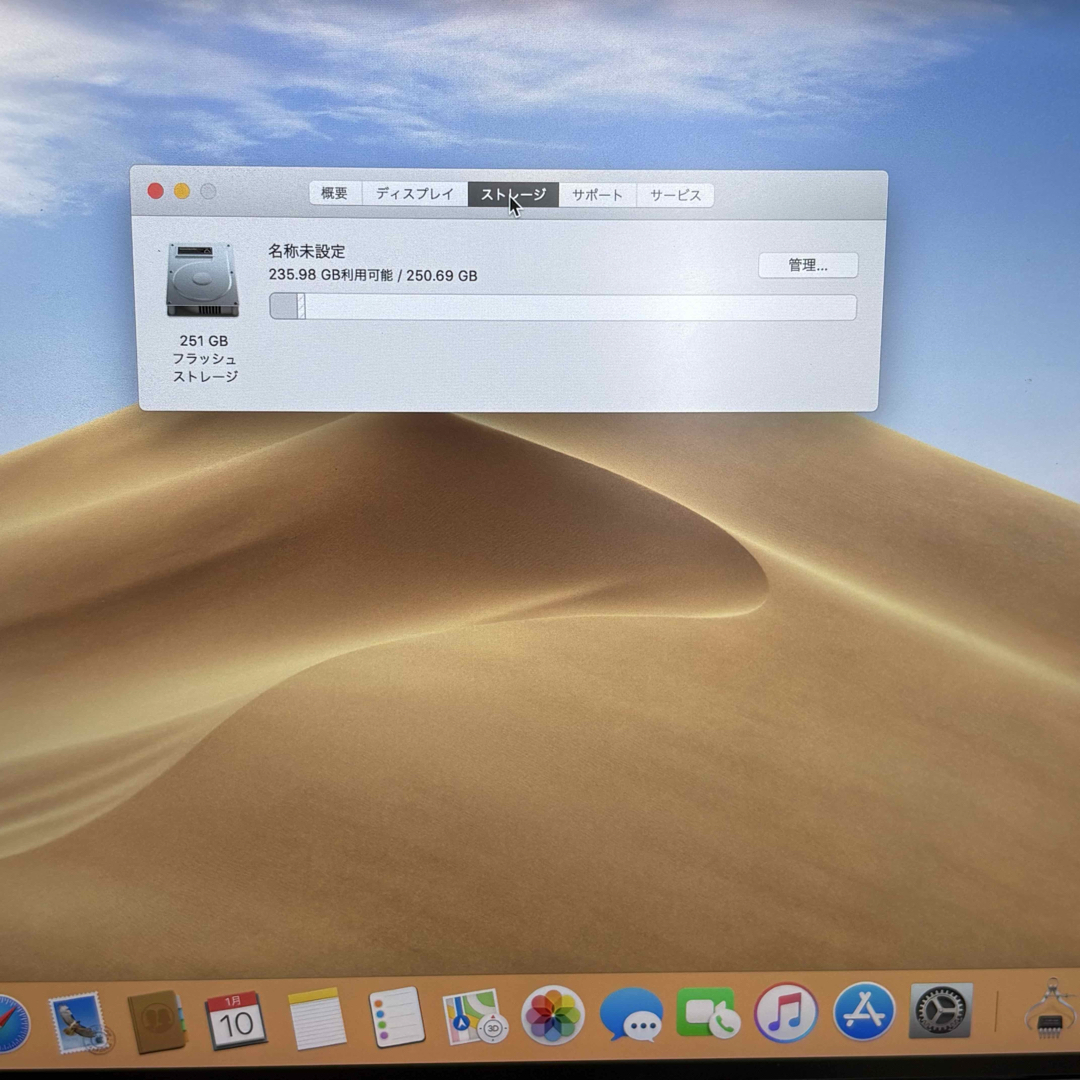Click the 管理... button
This screenshot has width=1080, height=1080.
[808, 266]
